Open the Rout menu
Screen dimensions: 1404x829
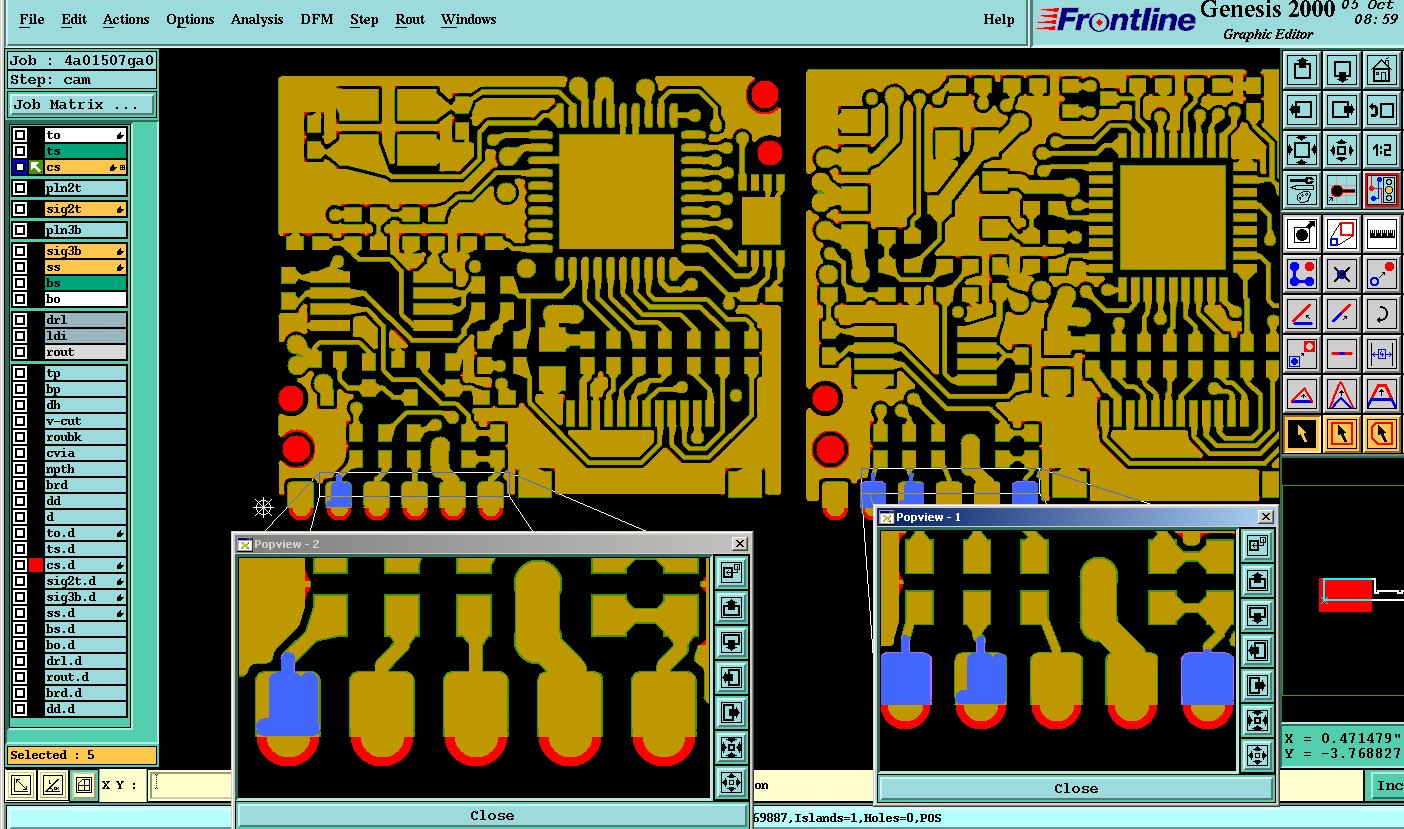410,19
